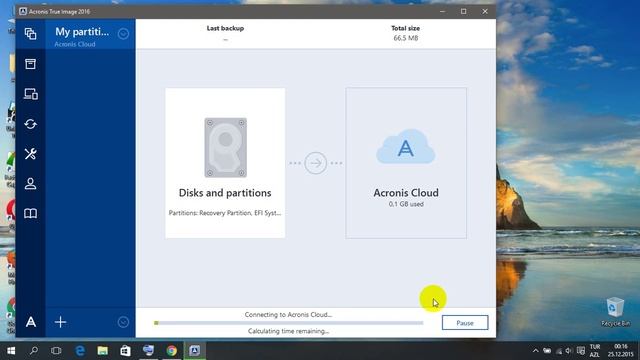Expand the chevron beside the add backup button
This screenshot has height=360, width=640.
123,322
